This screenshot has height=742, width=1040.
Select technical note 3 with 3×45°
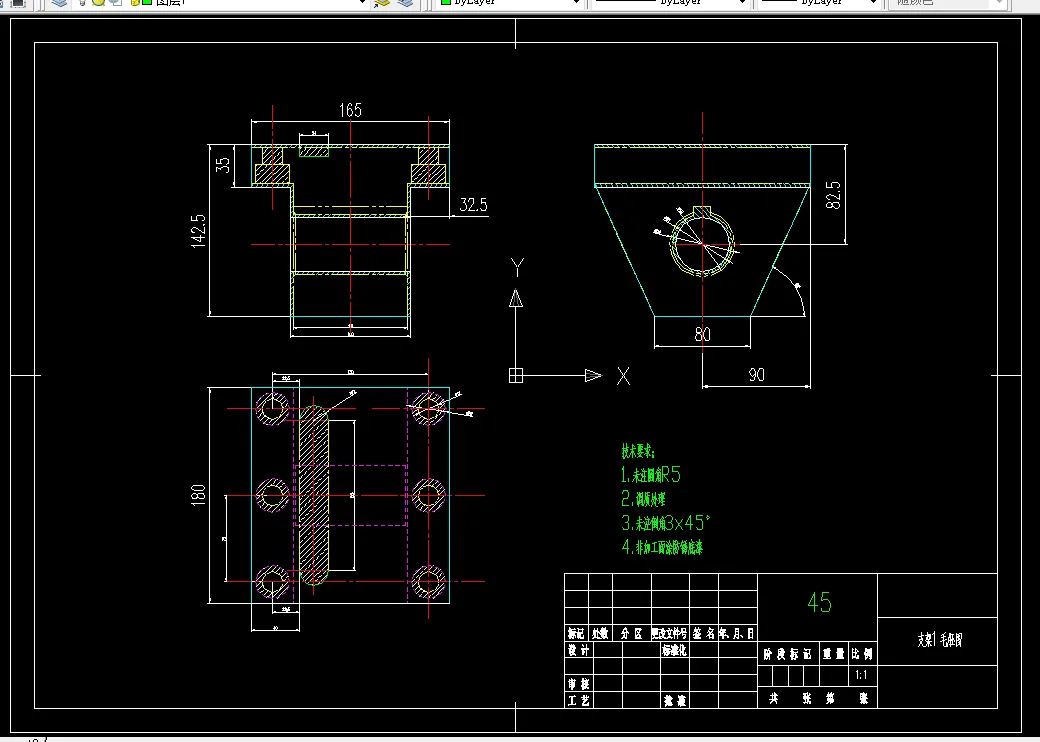tap(665, 523)
